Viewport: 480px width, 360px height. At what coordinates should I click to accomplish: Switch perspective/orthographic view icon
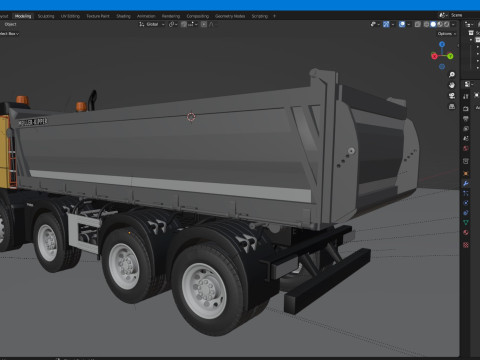[x=452, y=107]
